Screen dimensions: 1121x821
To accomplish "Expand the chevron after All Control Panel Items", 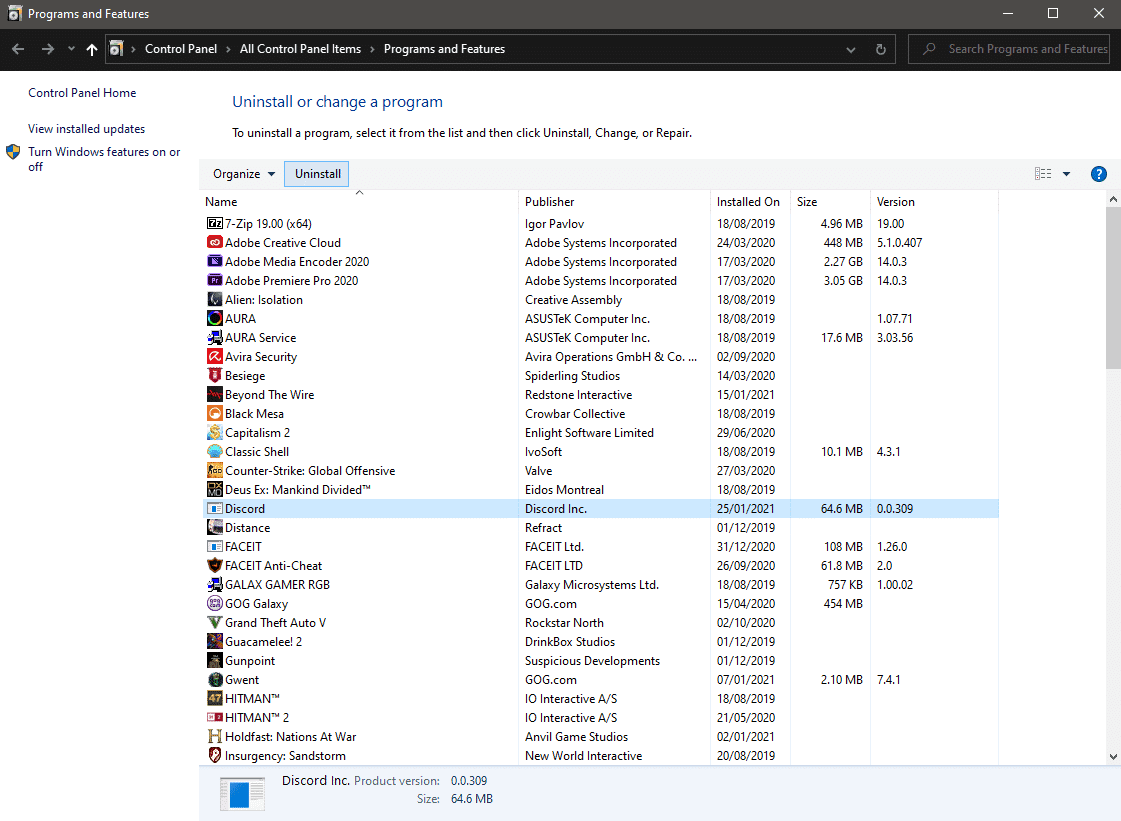I will (x=372, y=49).
